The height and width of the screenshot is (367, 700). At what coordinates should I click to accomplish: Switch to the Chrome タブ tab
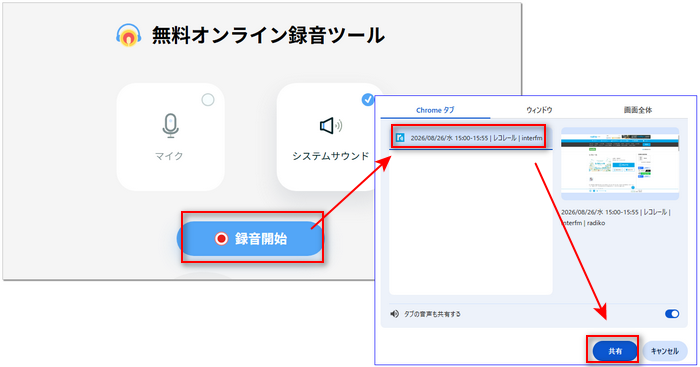click(x=435, y=110)
